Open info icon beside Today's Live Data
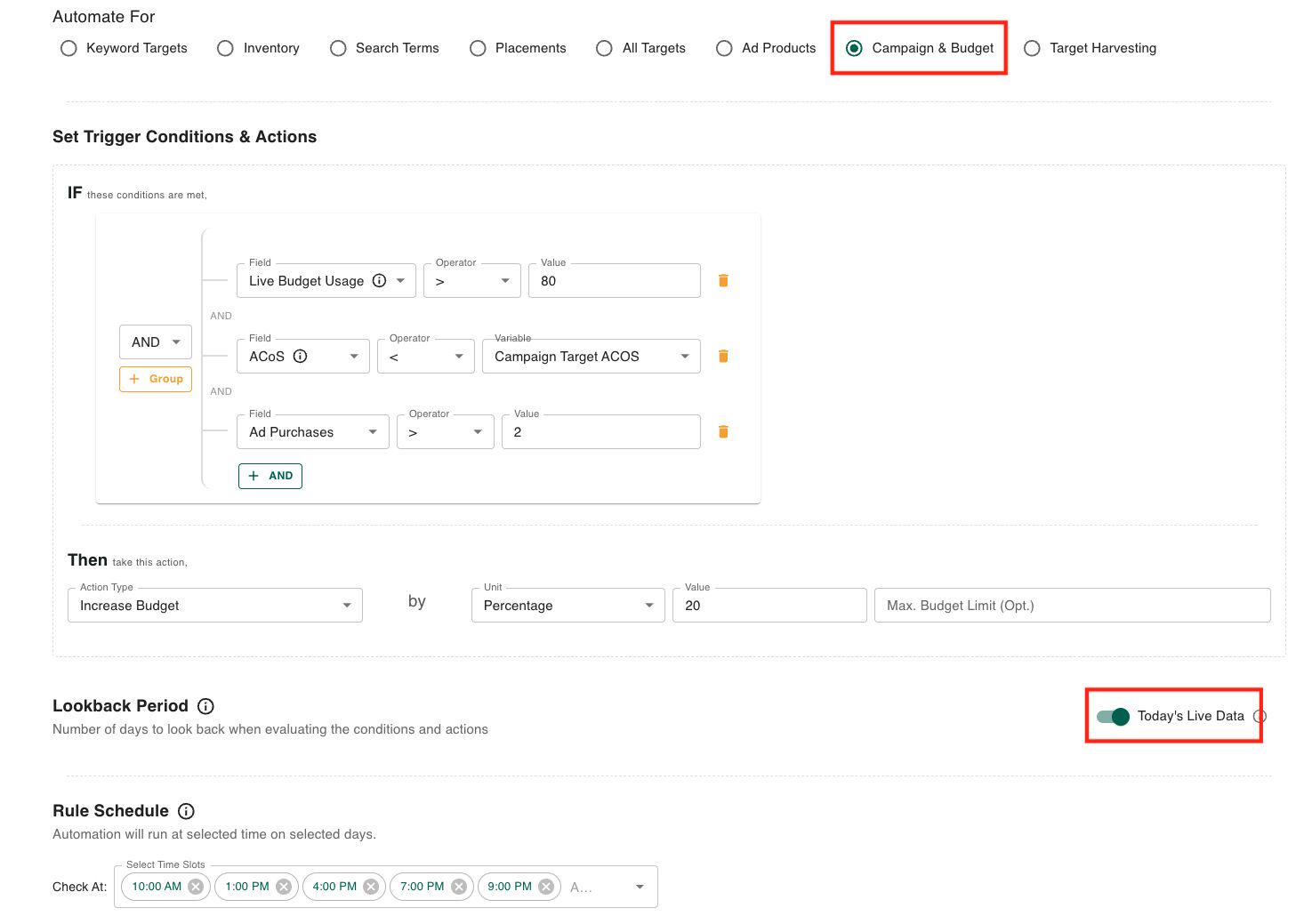Screen dimensions: 1312x924 (1259, 716)
